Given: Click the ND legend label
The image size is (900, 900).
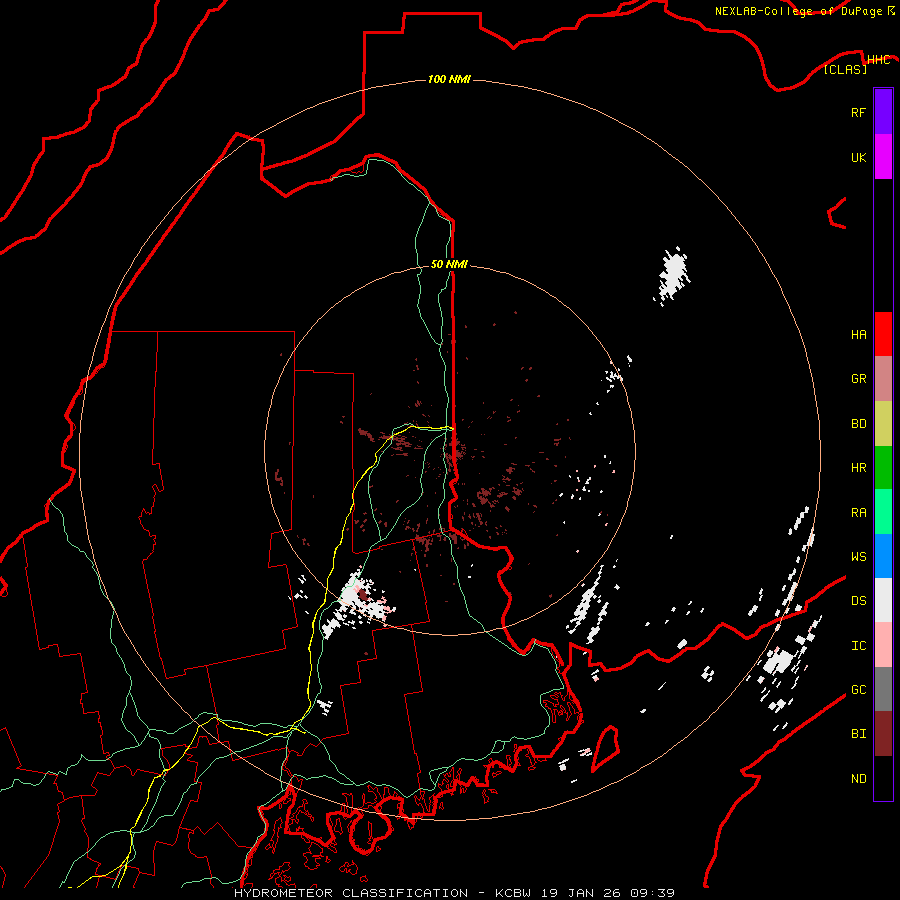Looking at the screenshot, I should pos(858,779).
